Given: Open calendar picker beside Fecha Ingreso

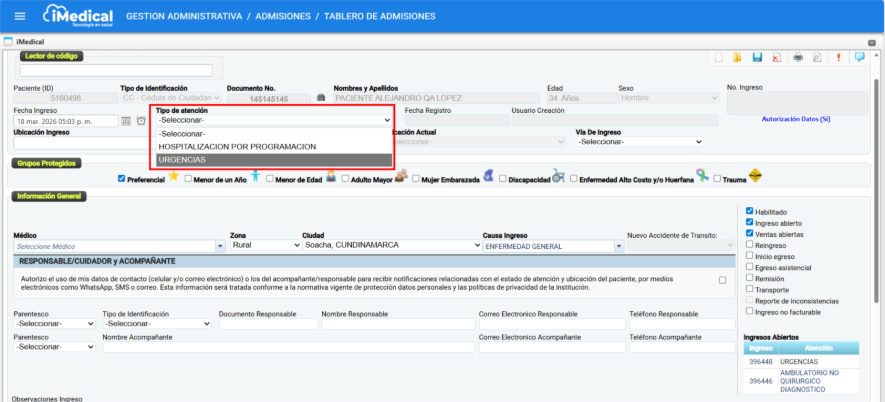Looking at the screenshot, I should click(127, 121).
